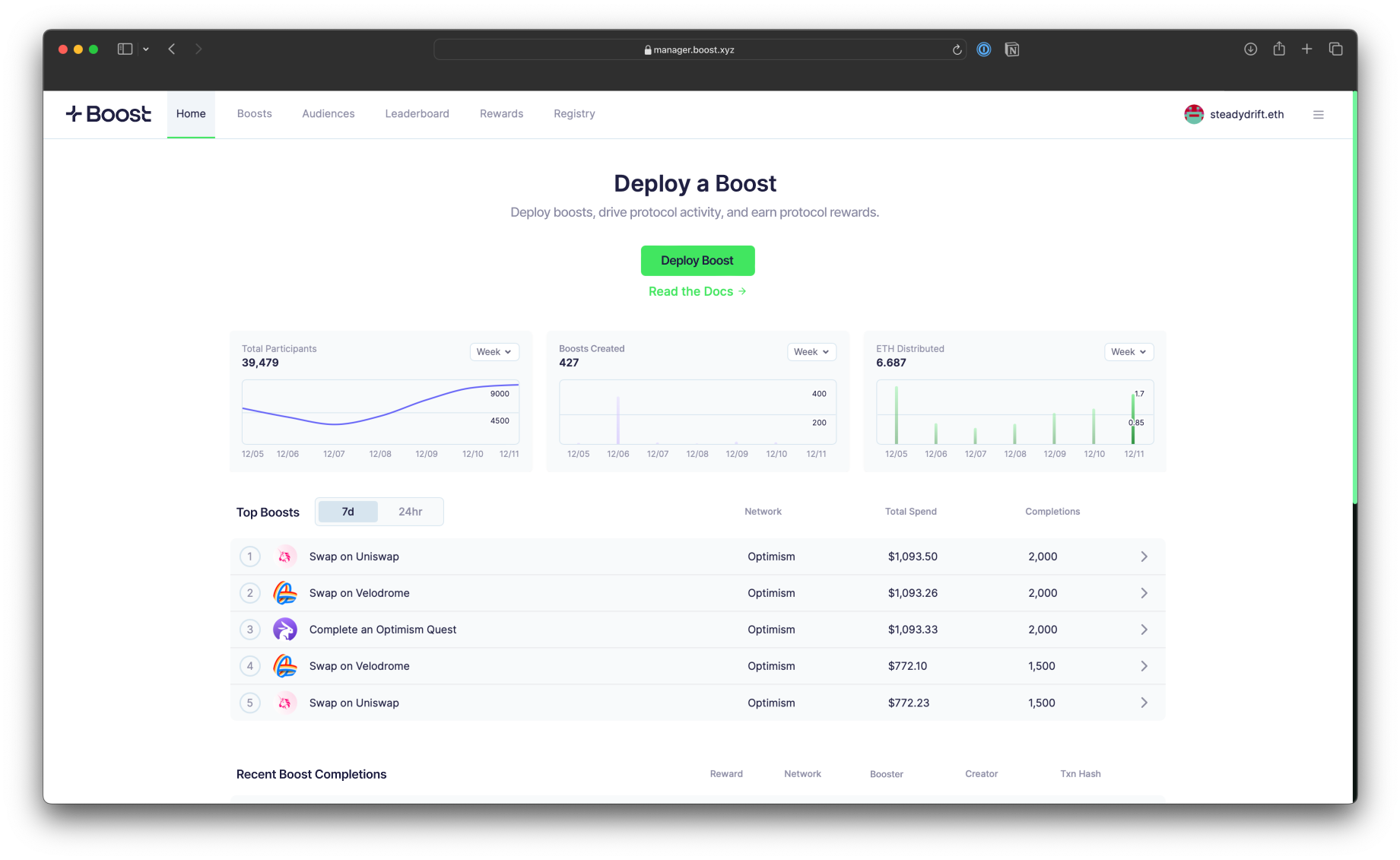Follow the Read the Docs link
The width and height of the screenshot is (1400, 860).
(x=697, y=291)
